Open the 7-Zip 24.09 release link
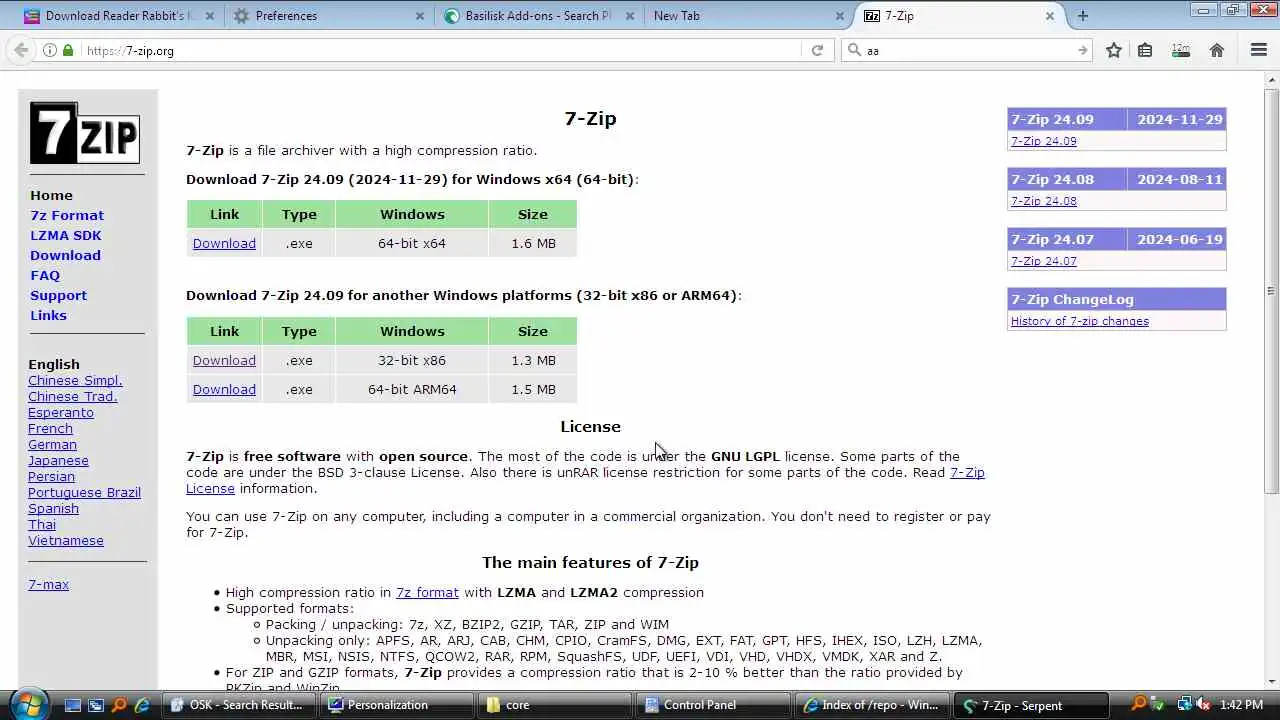The width and height of the screenshot is (1280, 720). click(x=1044, y=141)
